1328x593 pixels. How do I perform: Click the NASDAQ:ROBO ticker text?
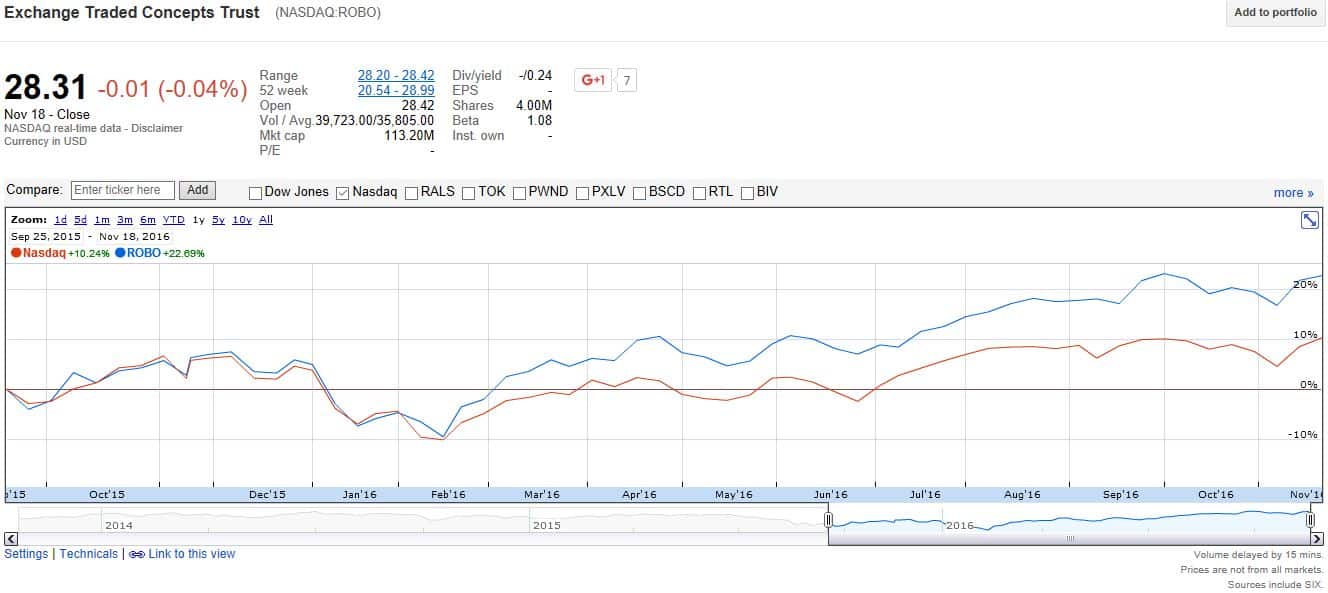point(327,13)
